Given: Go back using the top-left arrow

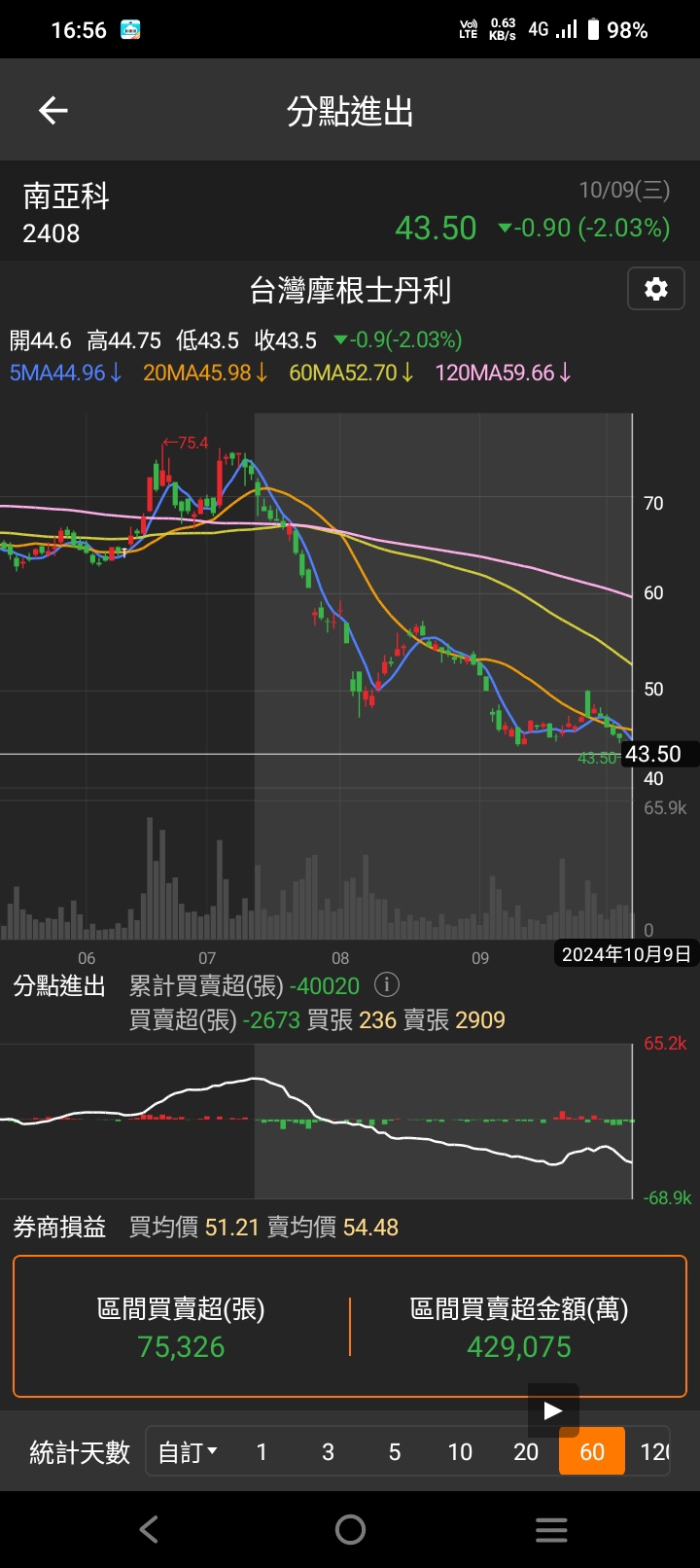Looking at the screenshot, I should click(x=53, y=111).
